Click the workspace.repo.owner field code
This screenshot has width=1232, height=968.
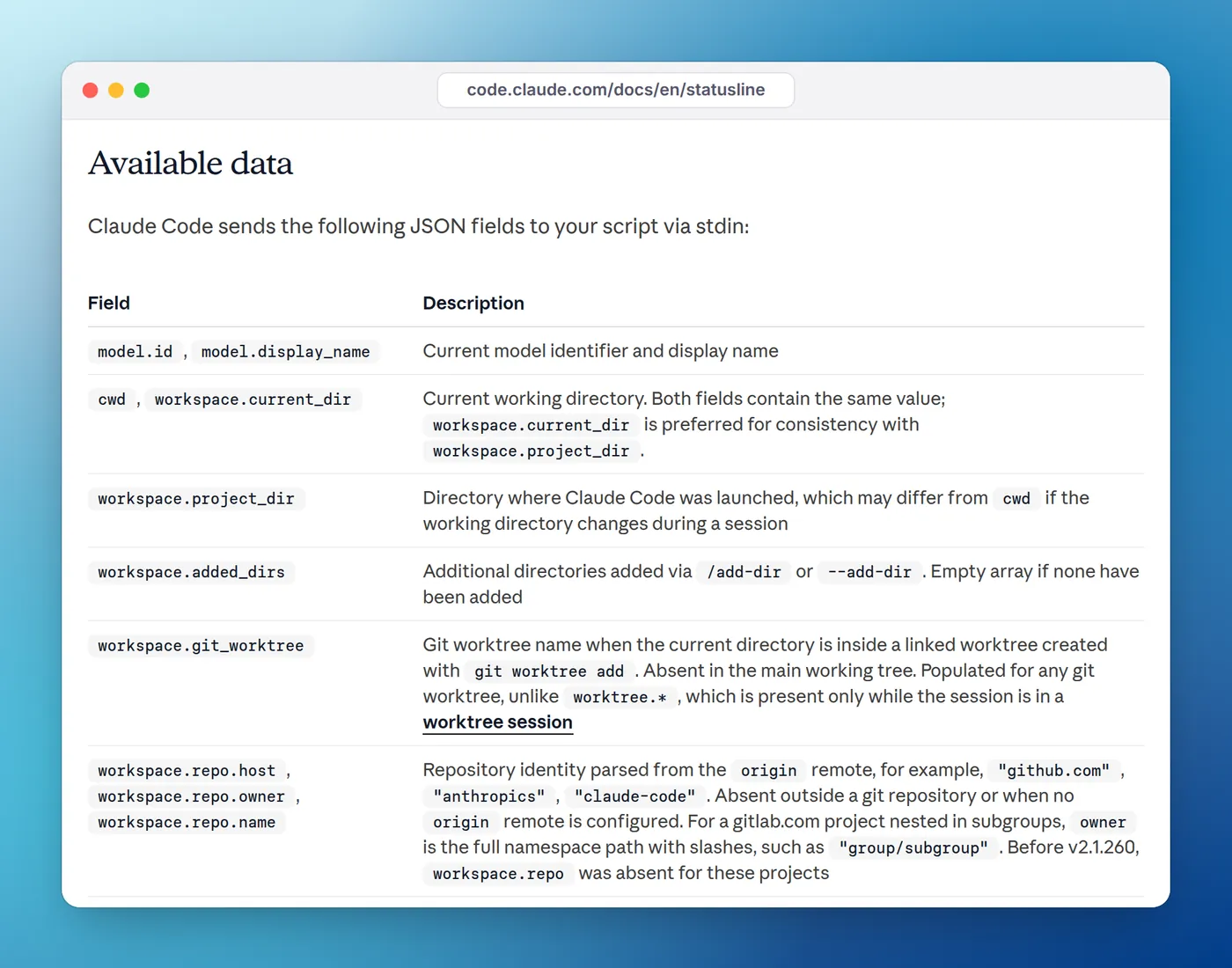click(191, 796)
